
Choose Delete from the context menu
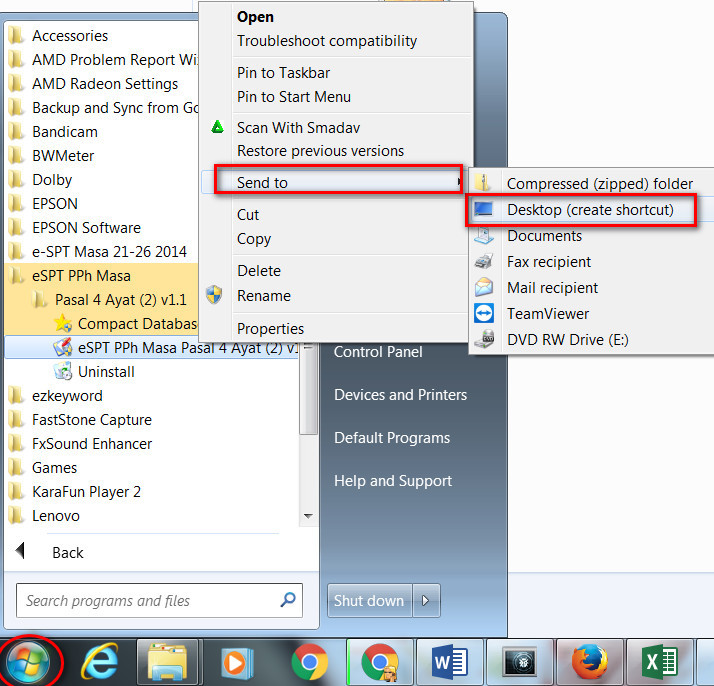pyautogui.click(x=259, y=271)
